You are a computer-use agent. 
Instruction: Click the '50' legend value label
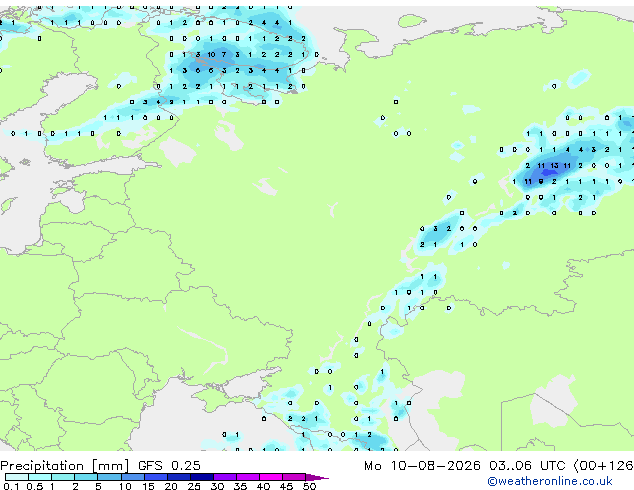tap(309, 486)
